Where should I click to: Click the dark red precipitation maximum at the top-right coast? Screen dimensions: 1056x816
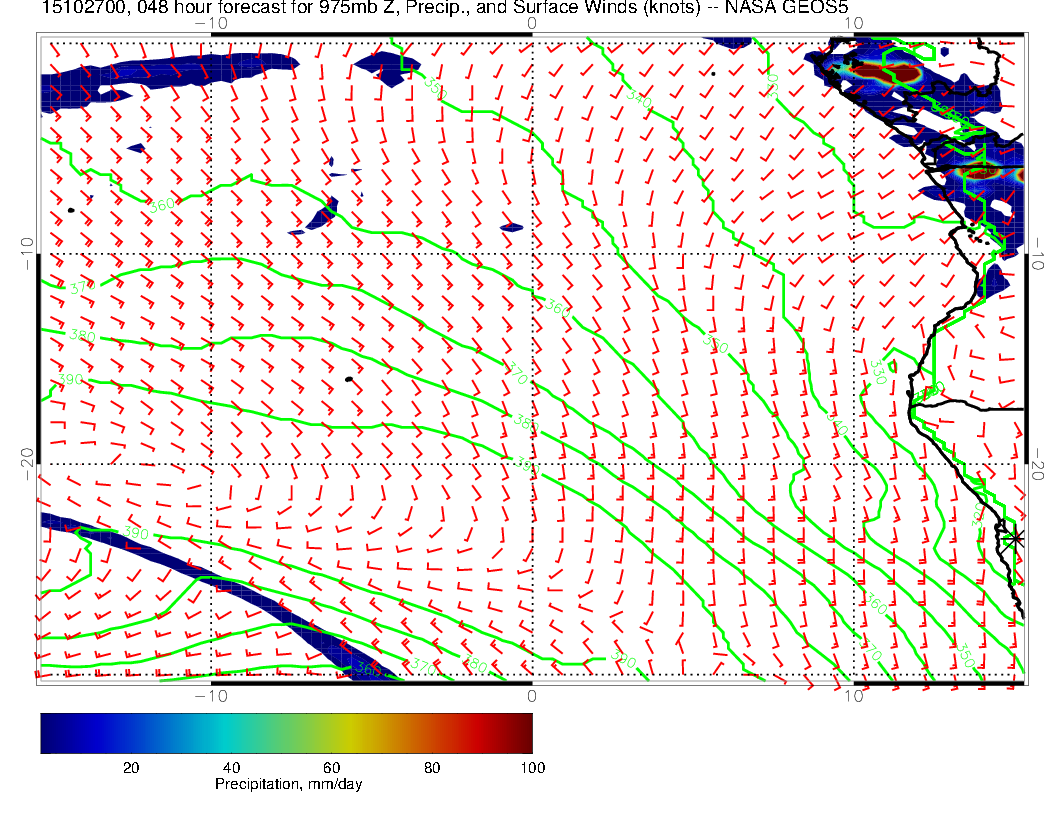888,72
